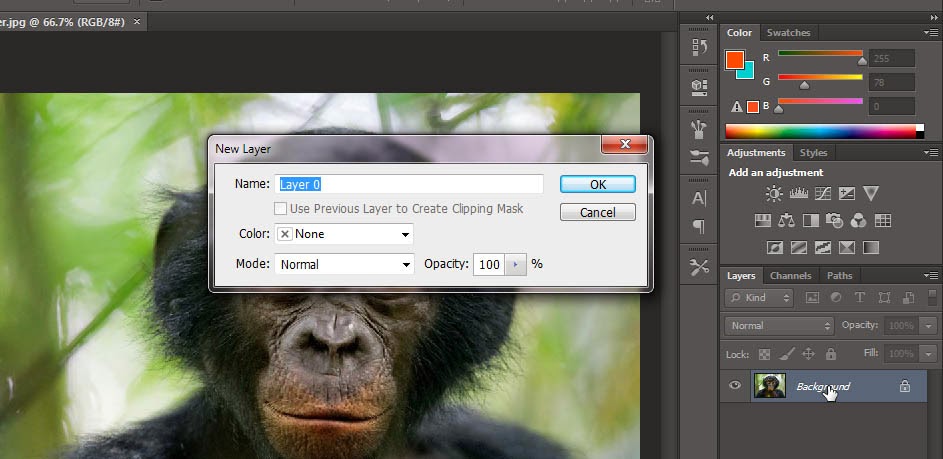
Task: Add a Color Lookup adjustment
Action: tap(883, 221)
